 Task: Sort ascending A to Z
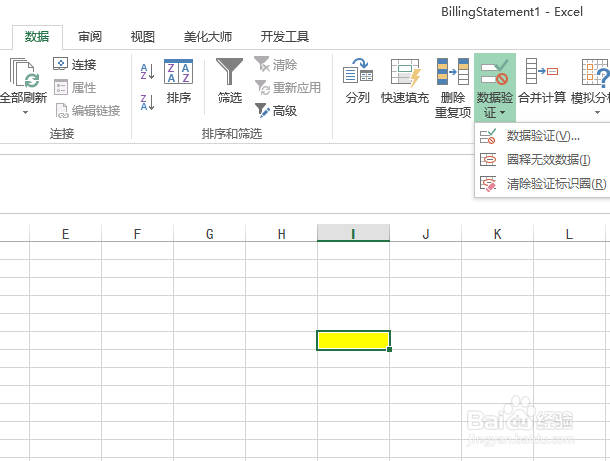point(147,72)
